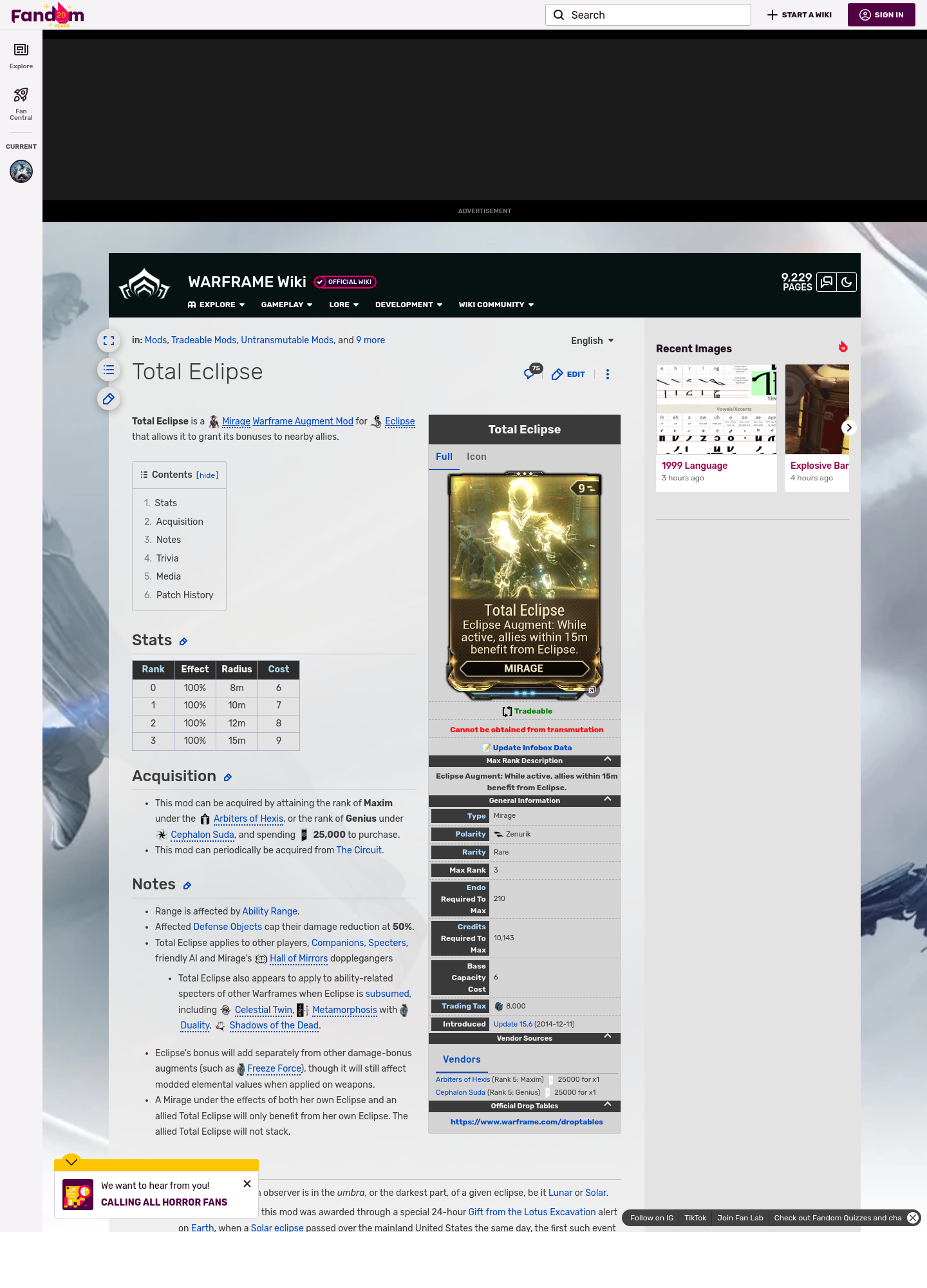The width and height of the screenshot is (927, 1288).
Task: Switch to the Full image tab
Action: [444, 457]
